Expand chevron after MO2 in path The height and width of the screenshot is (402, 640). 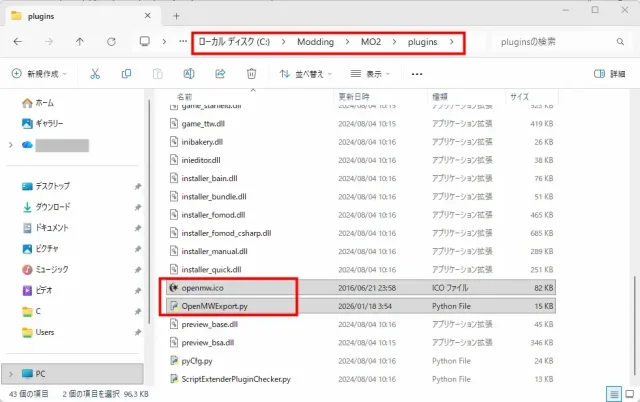pyautogui.click(x=394, y=42)
